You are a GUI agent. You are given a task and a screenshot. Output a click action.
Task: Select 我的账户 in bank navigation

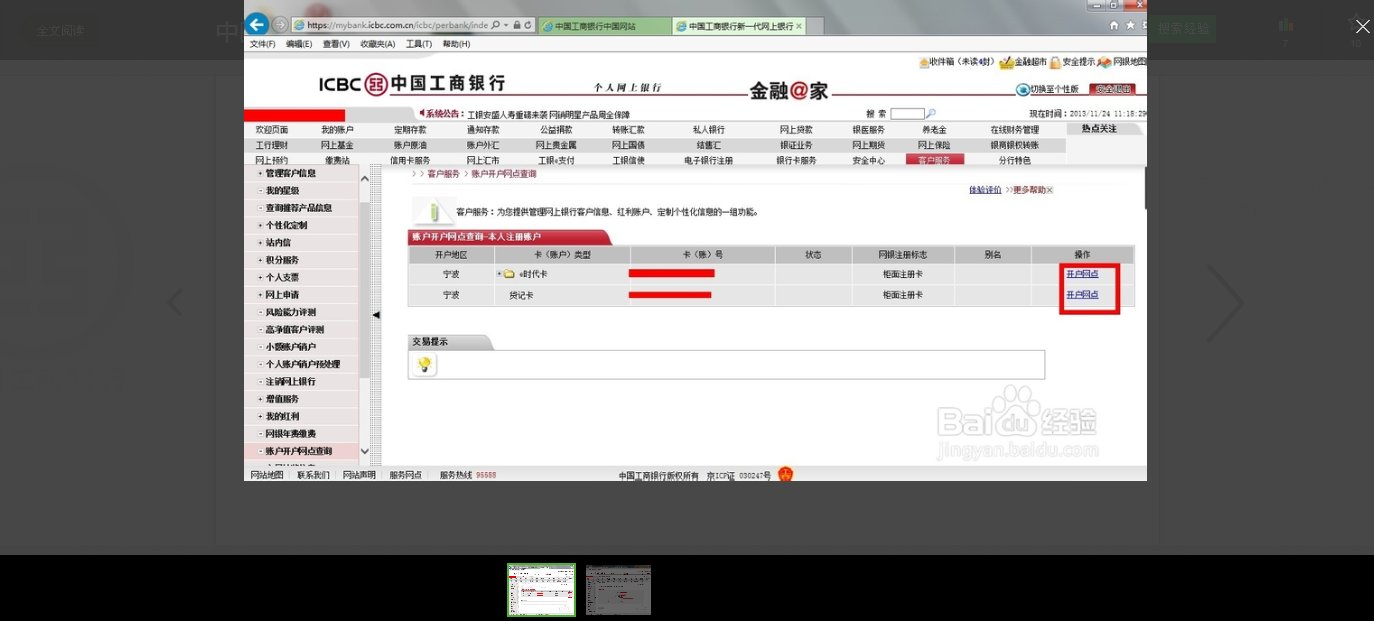[x=337, y=130]
